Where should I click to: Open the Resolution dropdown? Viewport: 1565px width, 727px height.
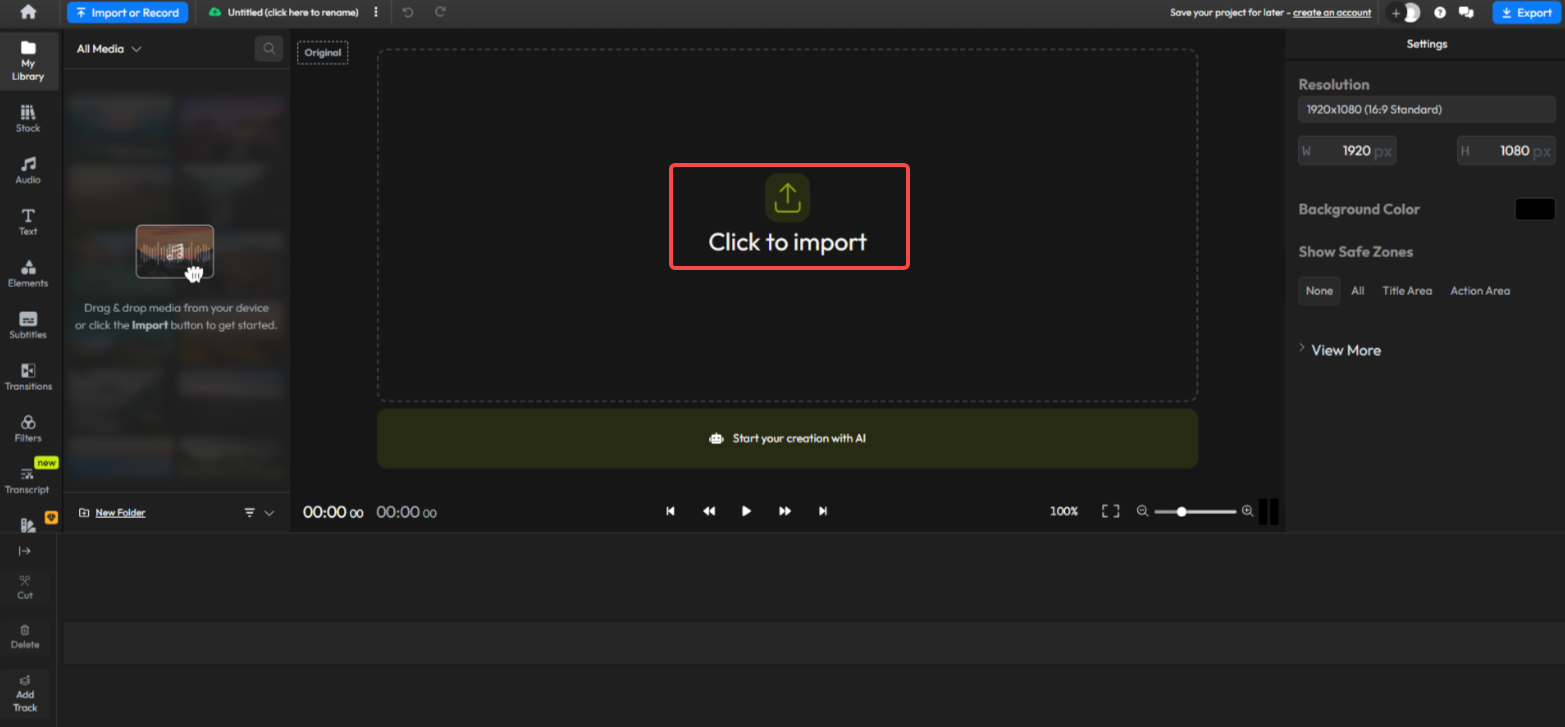[x=1426, y=109]
